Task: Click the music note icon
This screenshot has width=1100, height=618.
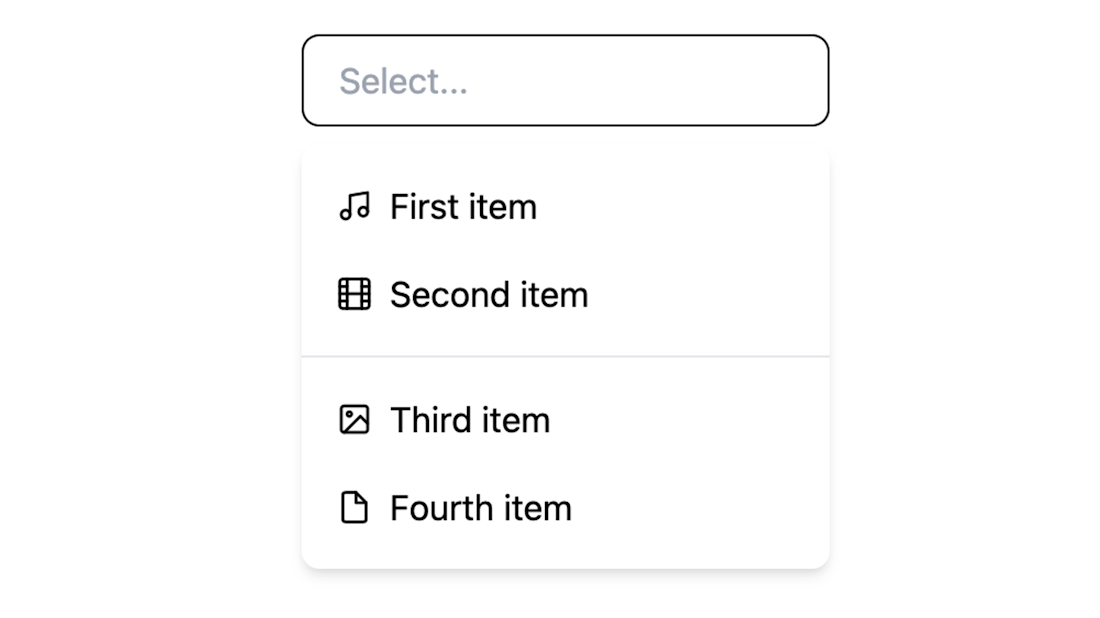Action: (x=354, y=206)
